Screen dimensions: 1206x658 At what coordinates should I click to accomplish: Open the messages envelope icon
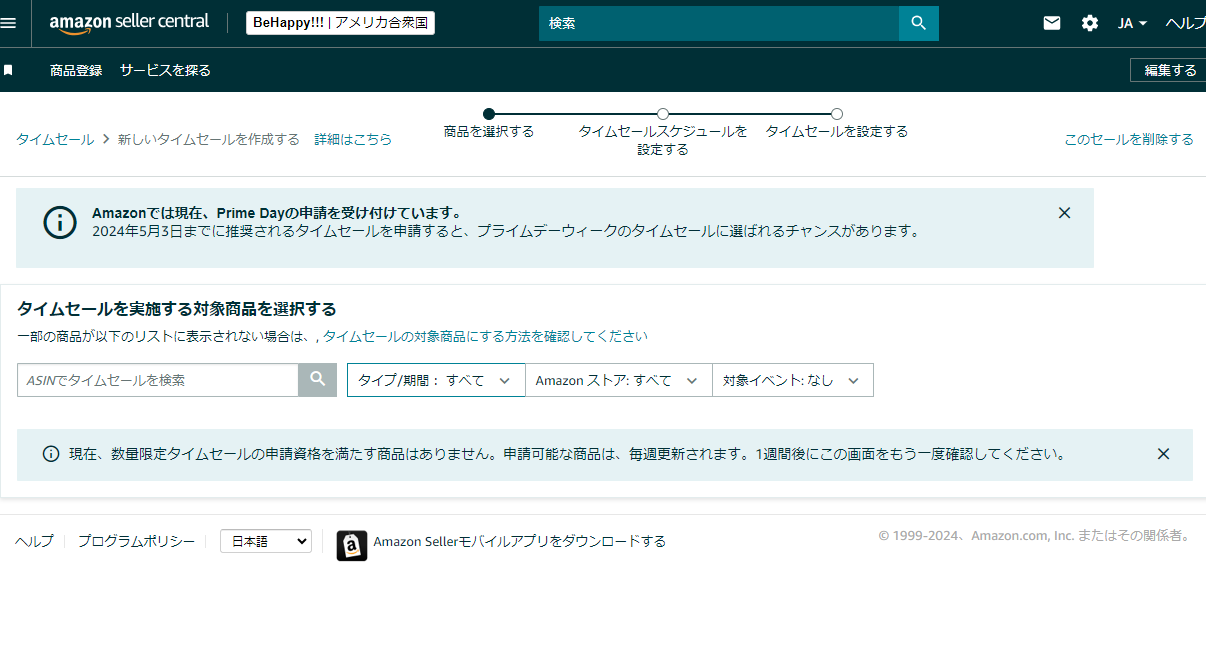(x=1052, y=23)
